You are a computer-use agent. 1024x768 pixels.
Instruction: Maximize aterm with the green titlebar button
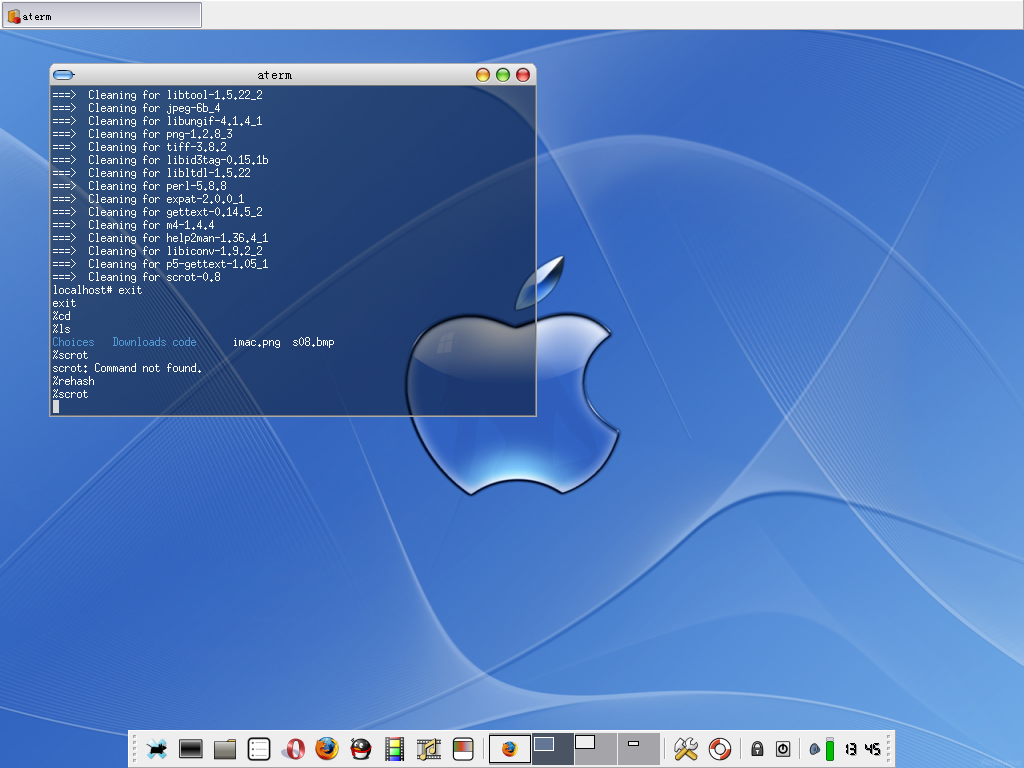click(x=503, y=74)
